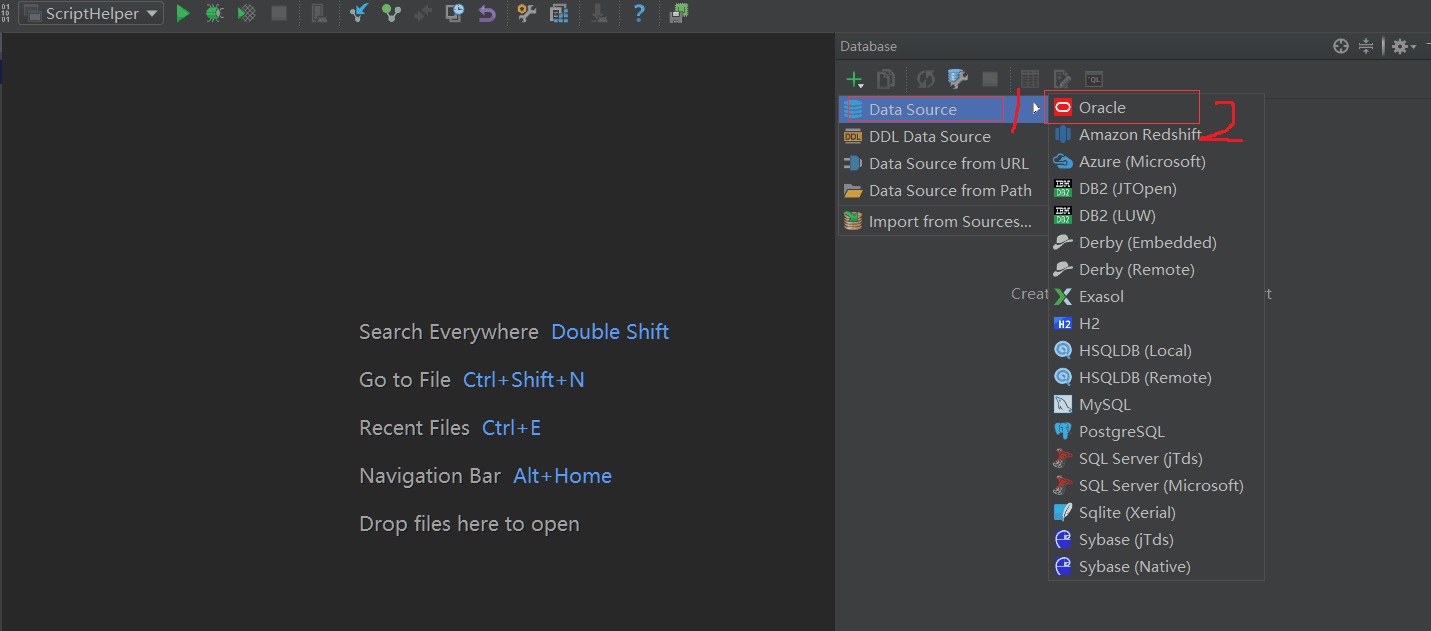Click the Synchronize refresh icon in Database toolbar
Screen dimensions: 1431x631
click(925, 78)
